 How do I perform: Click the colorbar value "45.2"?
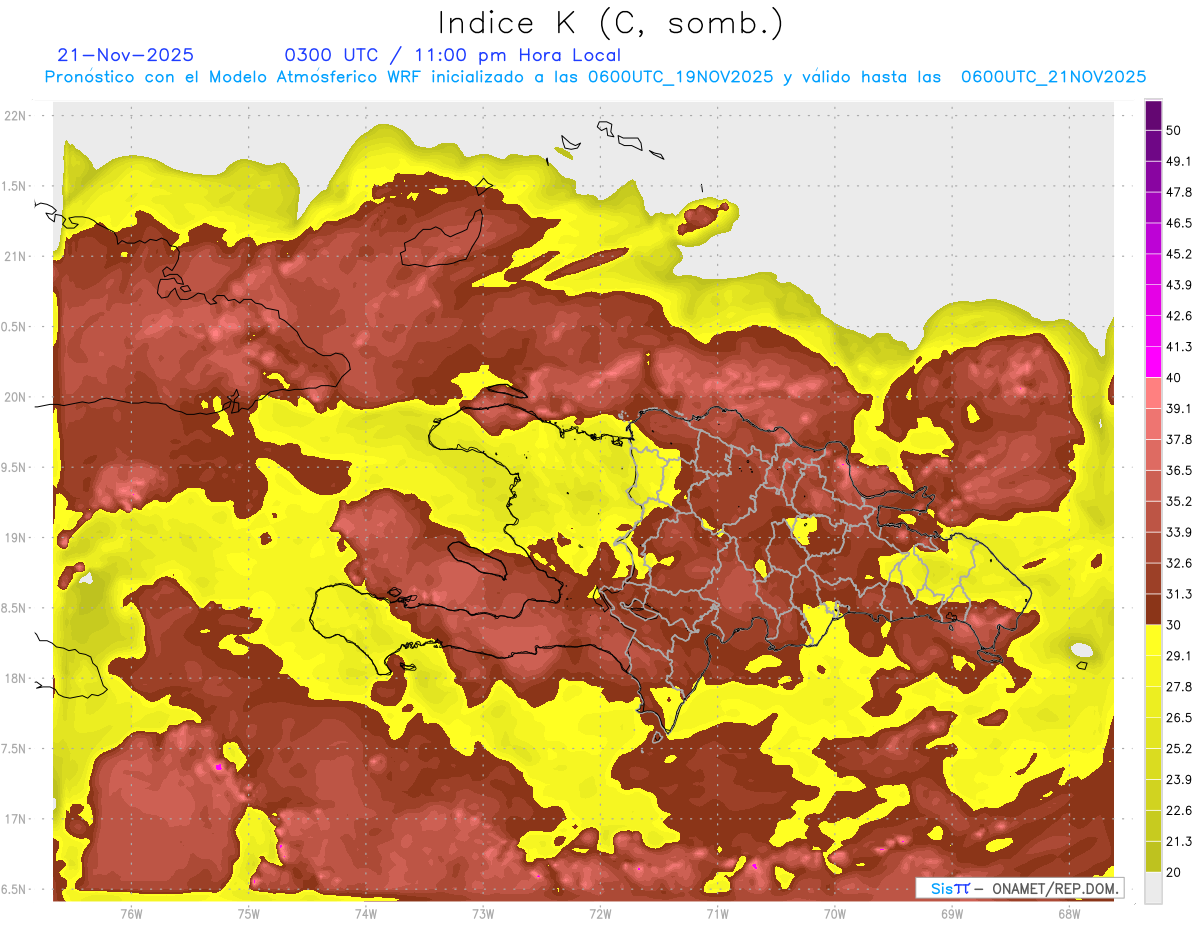pyautogui.click(x=1178, y=254)
